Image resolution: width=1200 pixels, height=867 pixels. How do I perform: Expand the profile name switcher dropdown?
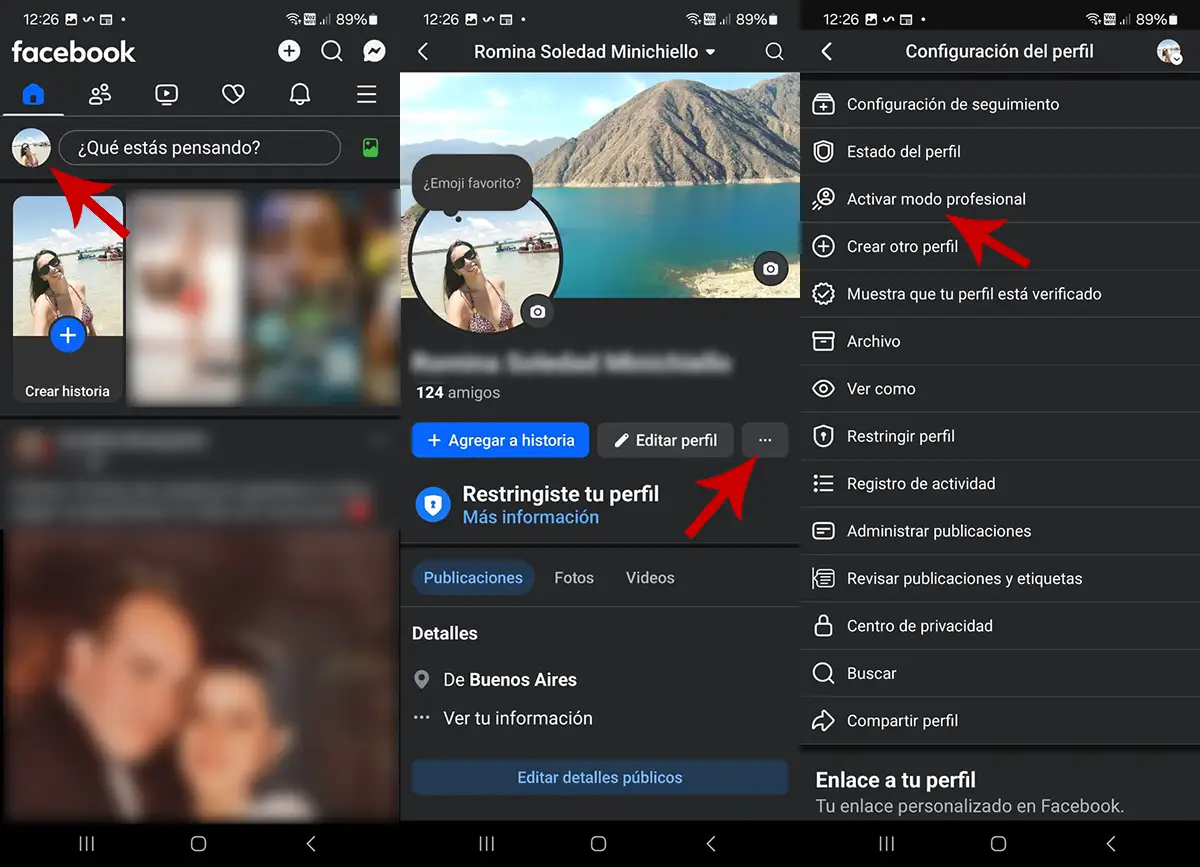[710, 52]
